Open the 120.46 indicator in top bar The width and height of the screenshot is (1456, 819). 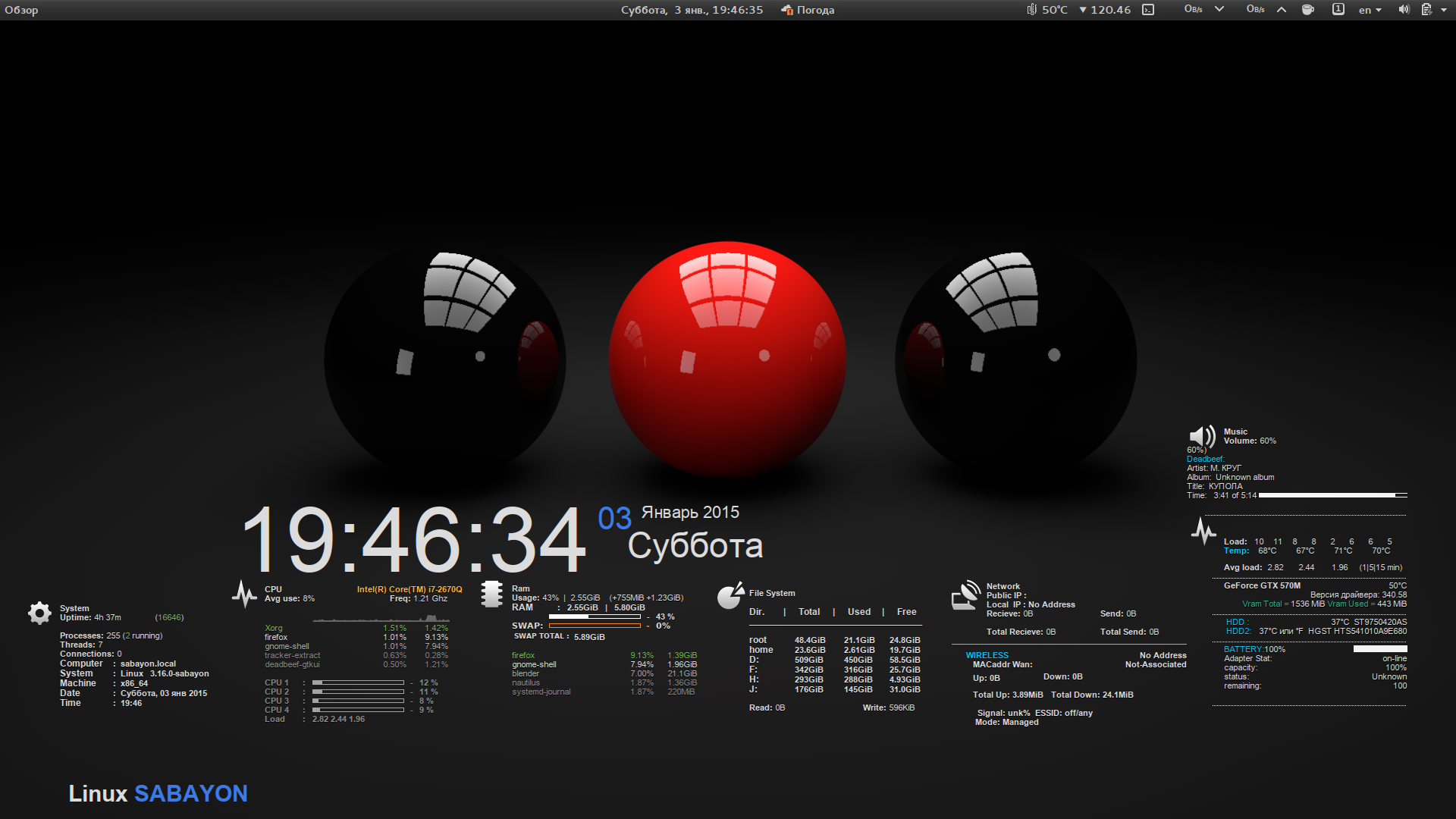(1105, 10)
